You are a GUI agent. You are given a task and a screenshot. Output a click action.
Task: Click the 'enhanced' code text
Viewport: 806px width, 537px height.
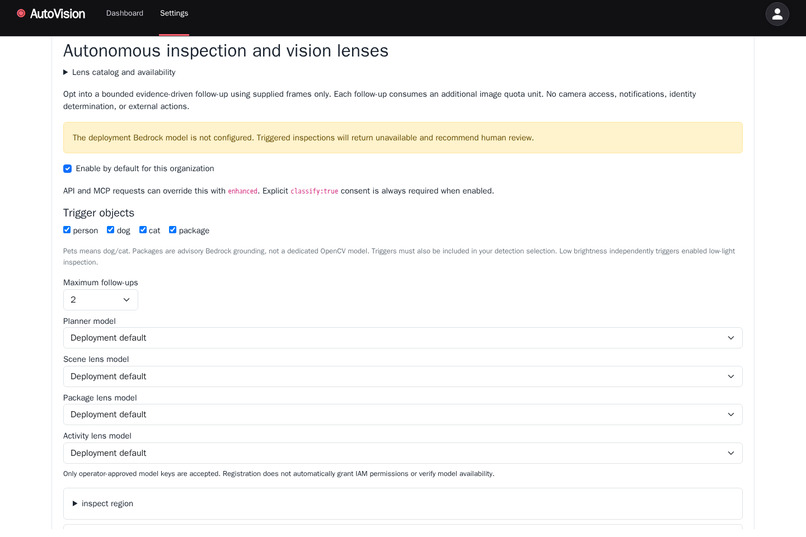[x=243, y=191]
